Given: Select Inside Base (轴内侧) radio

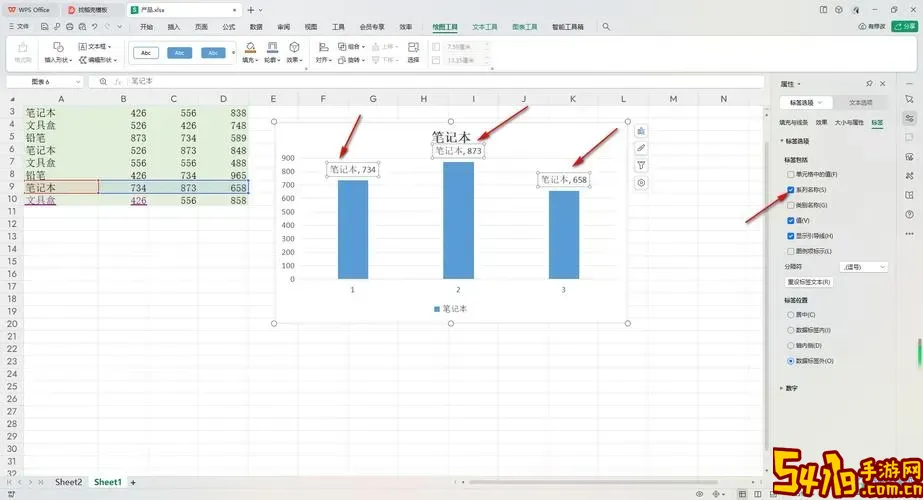Looking at the screenshot, I should [791, 345].
